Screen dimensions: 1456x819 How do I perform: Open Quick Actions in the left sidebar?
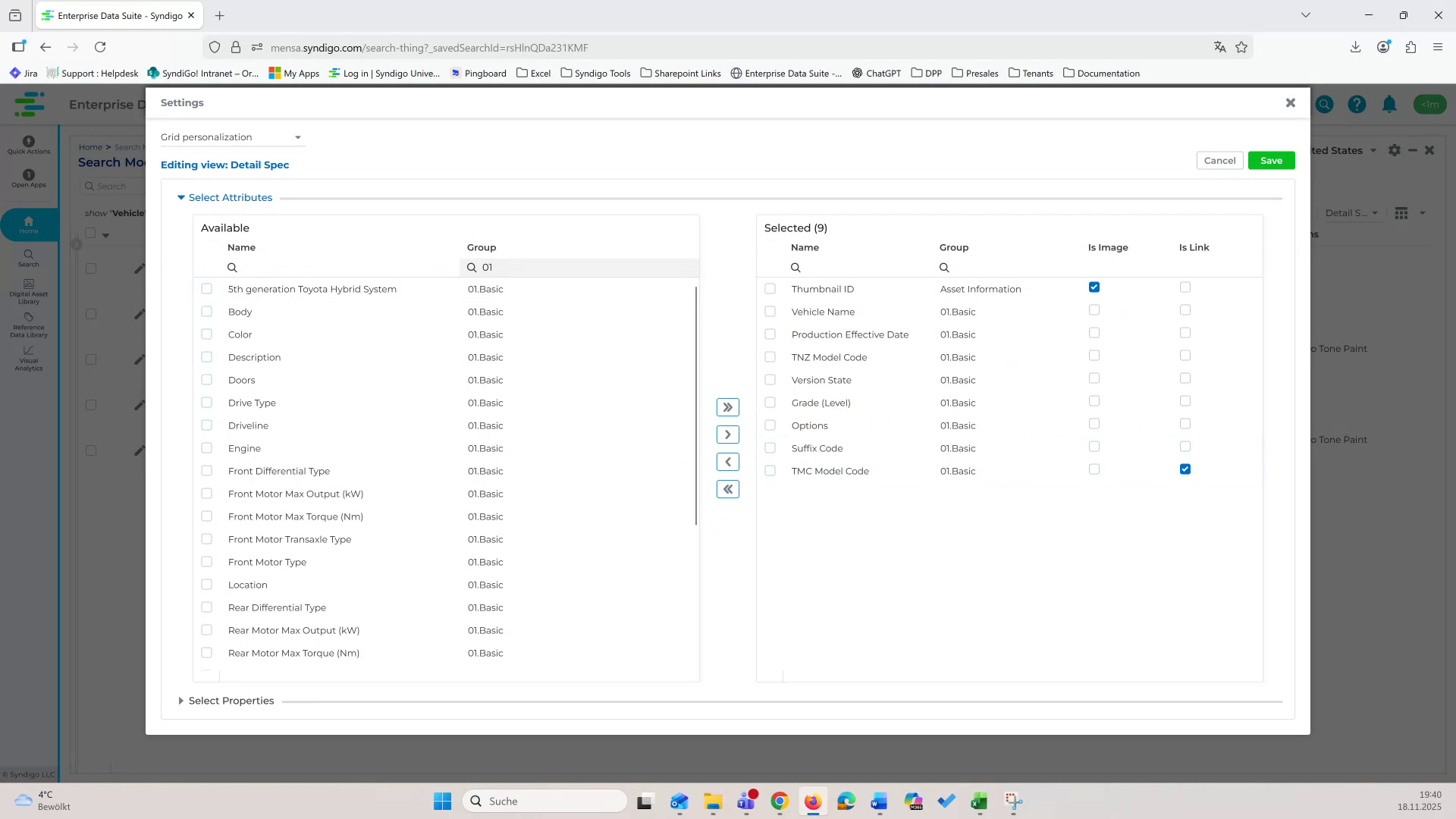28,146
